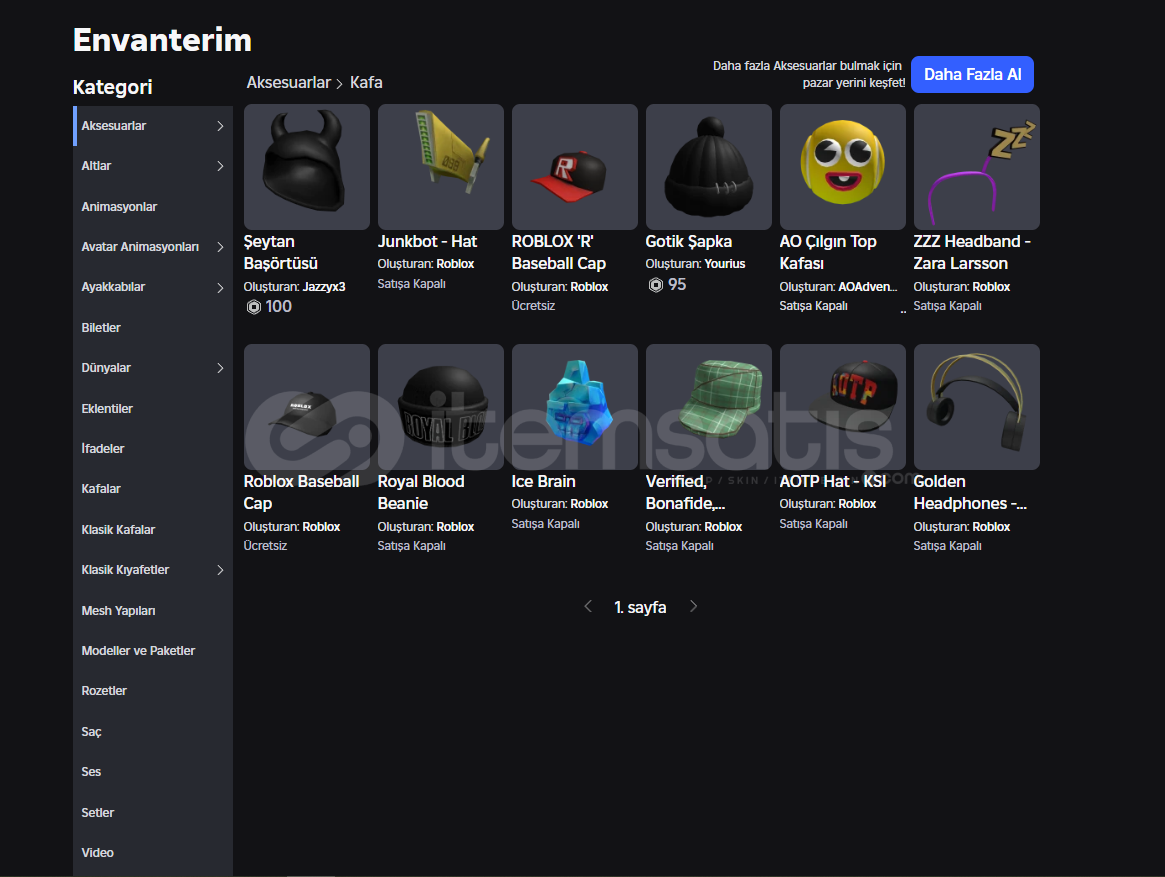
Task: Open the Ice Brain title link
Action: point(544,482)
